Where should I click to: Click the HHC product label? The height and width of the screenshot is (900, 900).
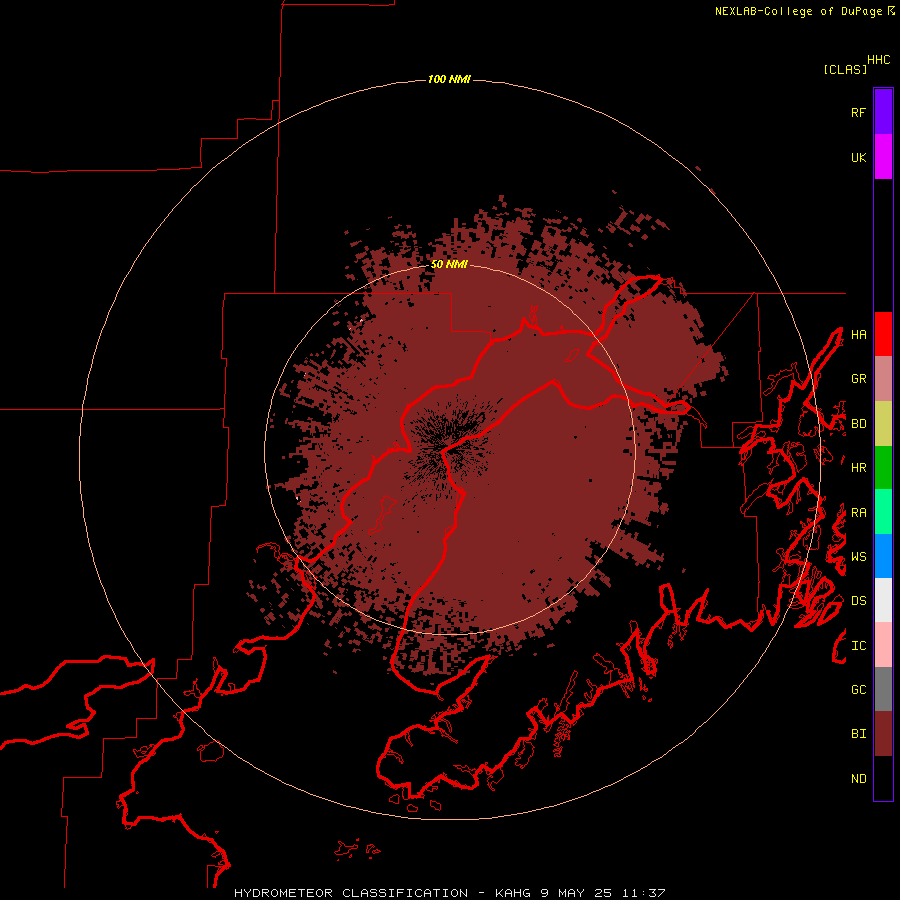coord(878,60)
